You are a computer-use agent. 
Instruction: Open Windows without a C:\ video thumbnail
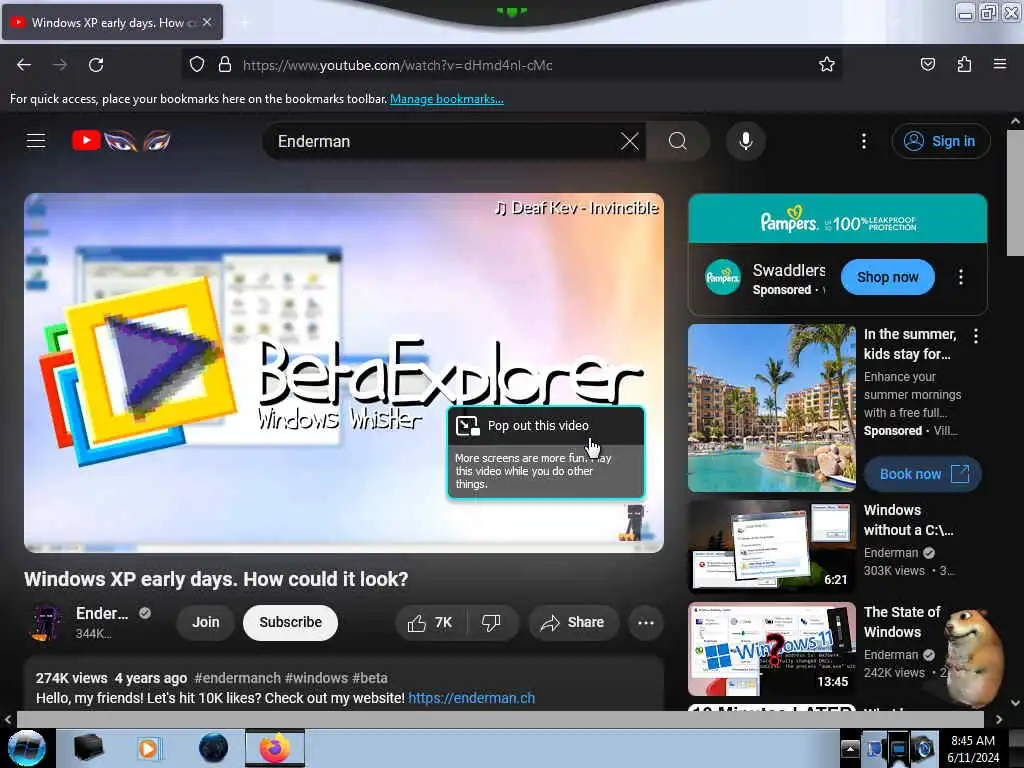tap(772, 546)
